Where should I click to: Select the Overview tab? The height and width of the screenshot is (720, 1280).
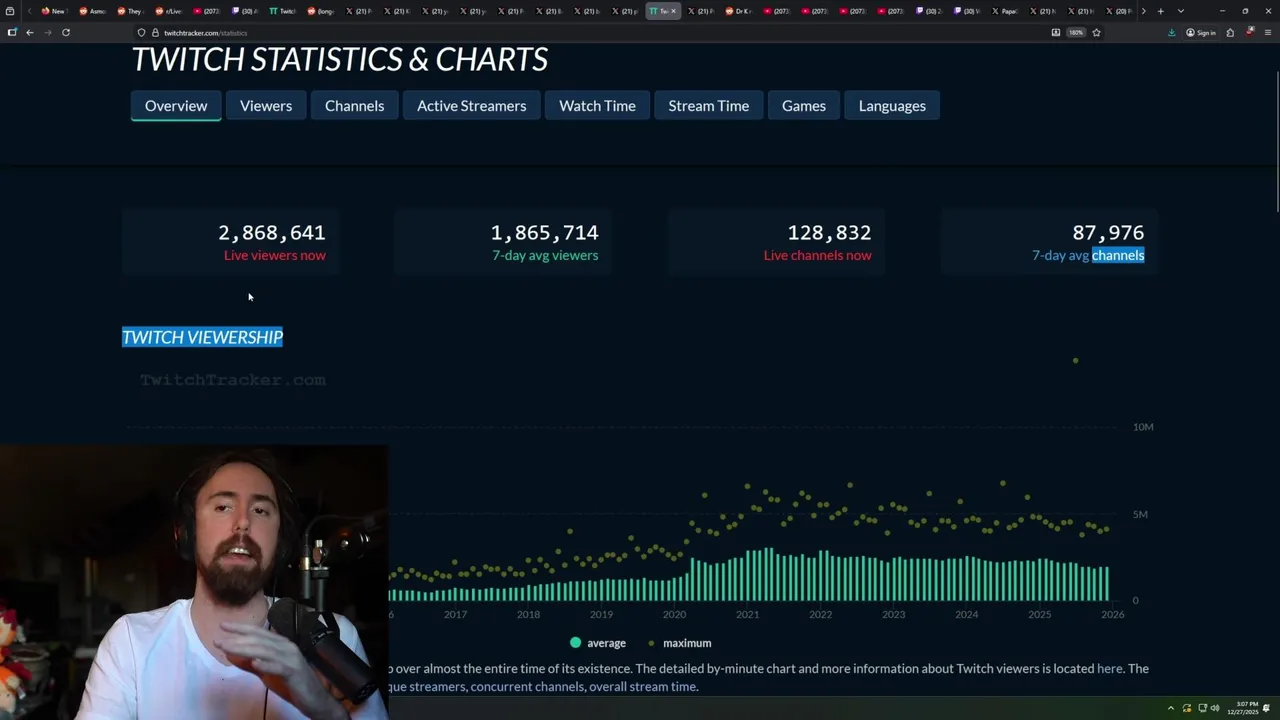tap(176, 105)
